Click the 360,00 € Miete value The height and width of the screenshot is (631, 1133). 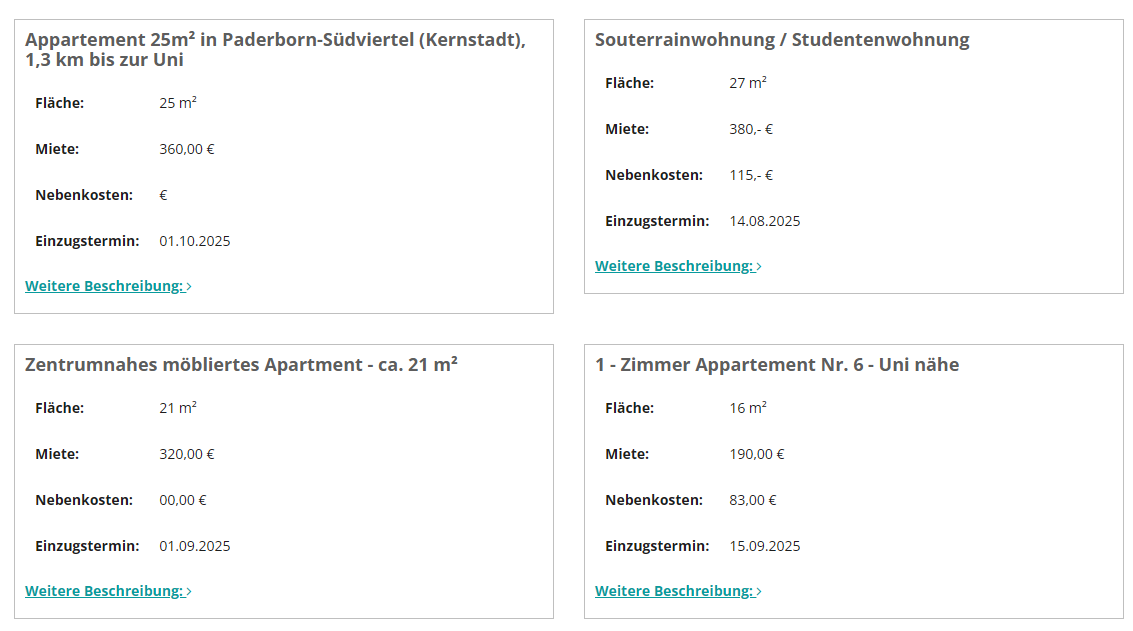coord(187,149)
